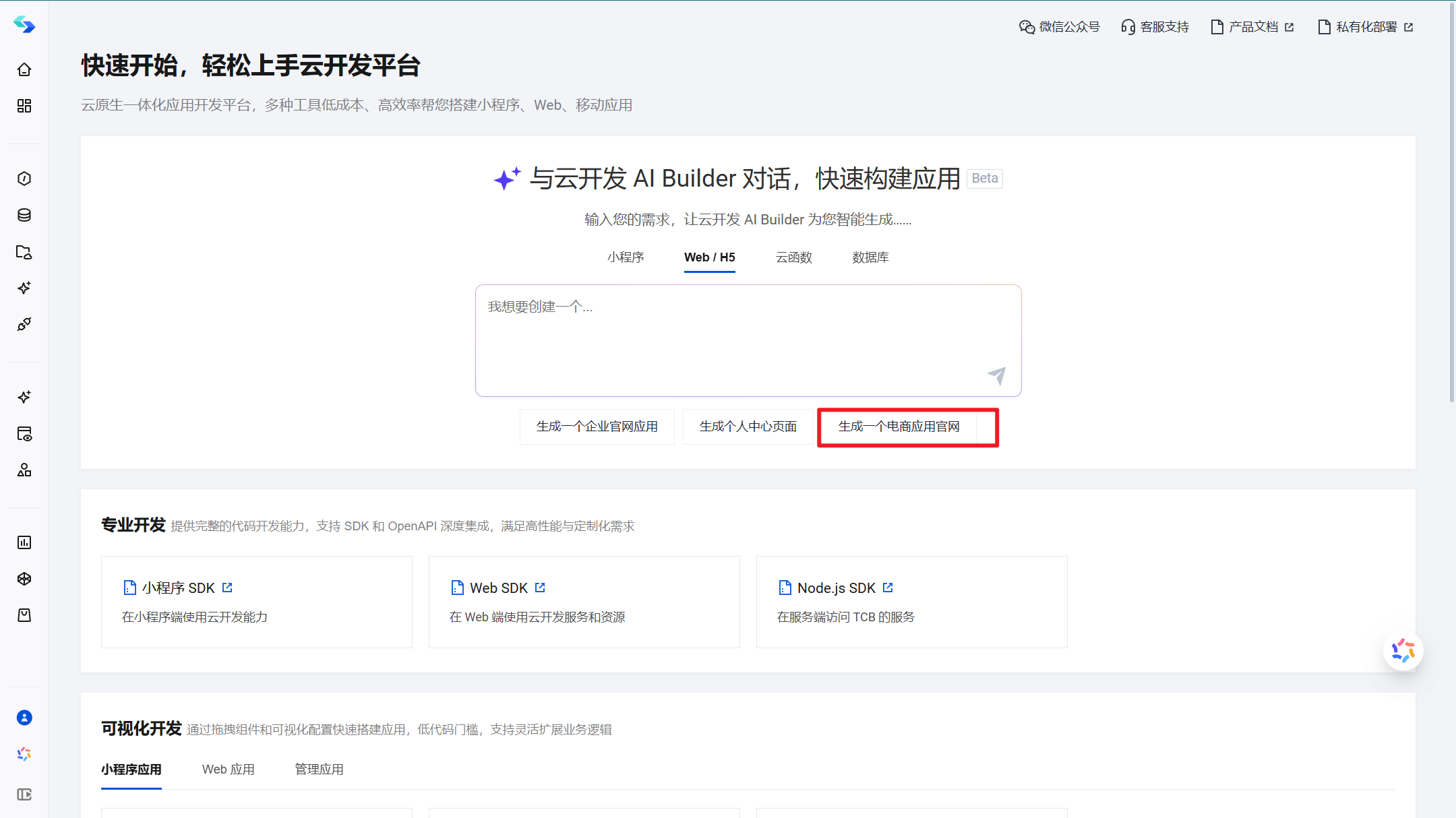The width and height of the screenshot is (1456, 818).
Task: Click text 在 Web 端使用云开发服务和资源
Action: pos(537,617)
